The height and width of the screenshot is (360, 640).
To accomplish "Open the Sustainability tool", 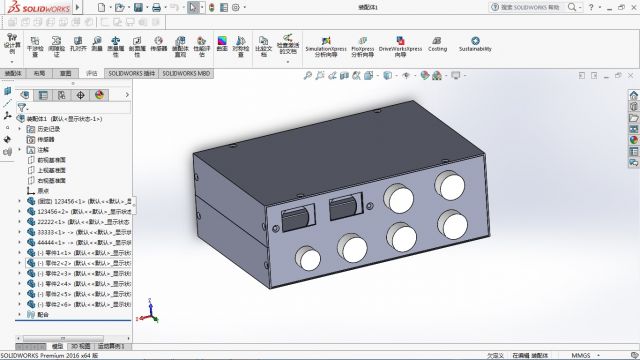I will (475, 44).
